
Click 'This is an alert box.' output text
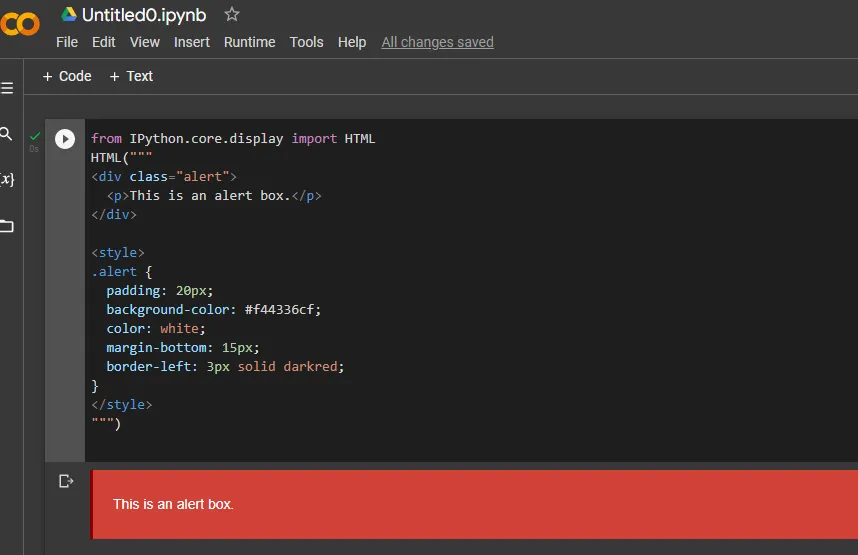[173, 504]
